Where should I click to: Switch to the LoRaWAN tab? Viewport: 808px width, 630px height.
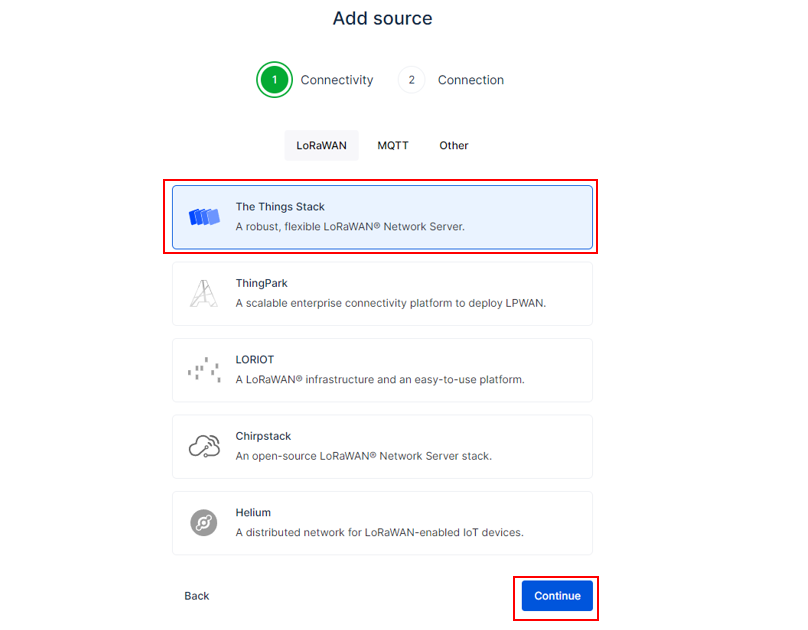pyautogui.click(x=321, y=145)
